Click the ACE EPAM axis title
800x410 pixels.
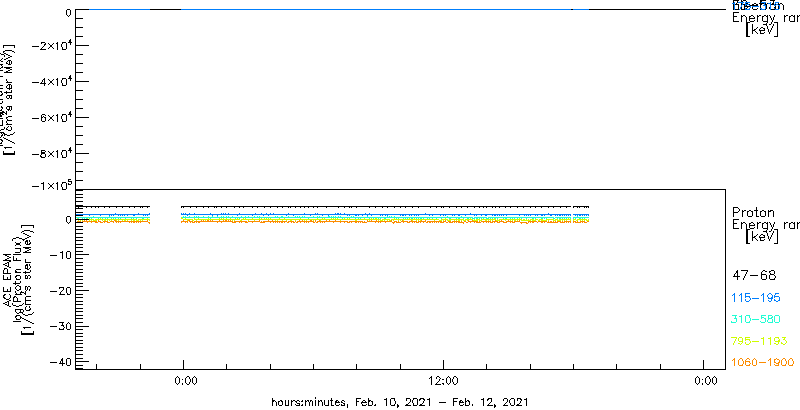[x=8, y=279]
